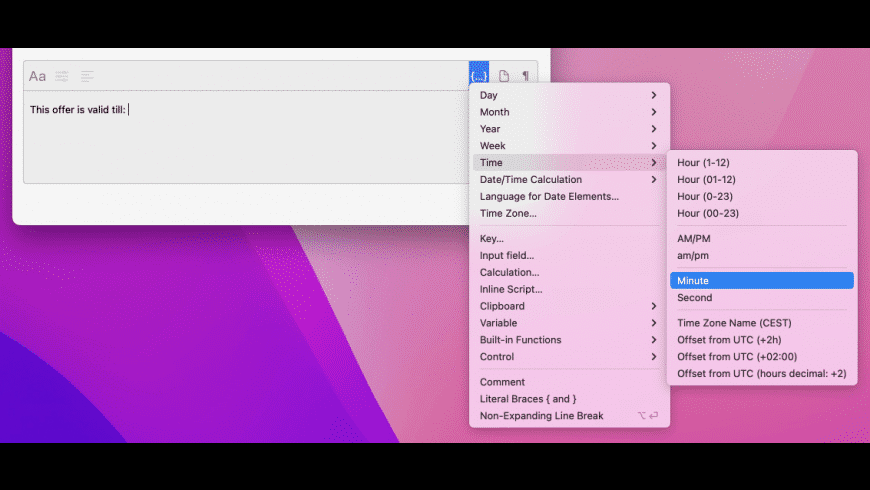Insert Time Zone Name (CEST)
The image size is (870, 490).
(762, 323)
